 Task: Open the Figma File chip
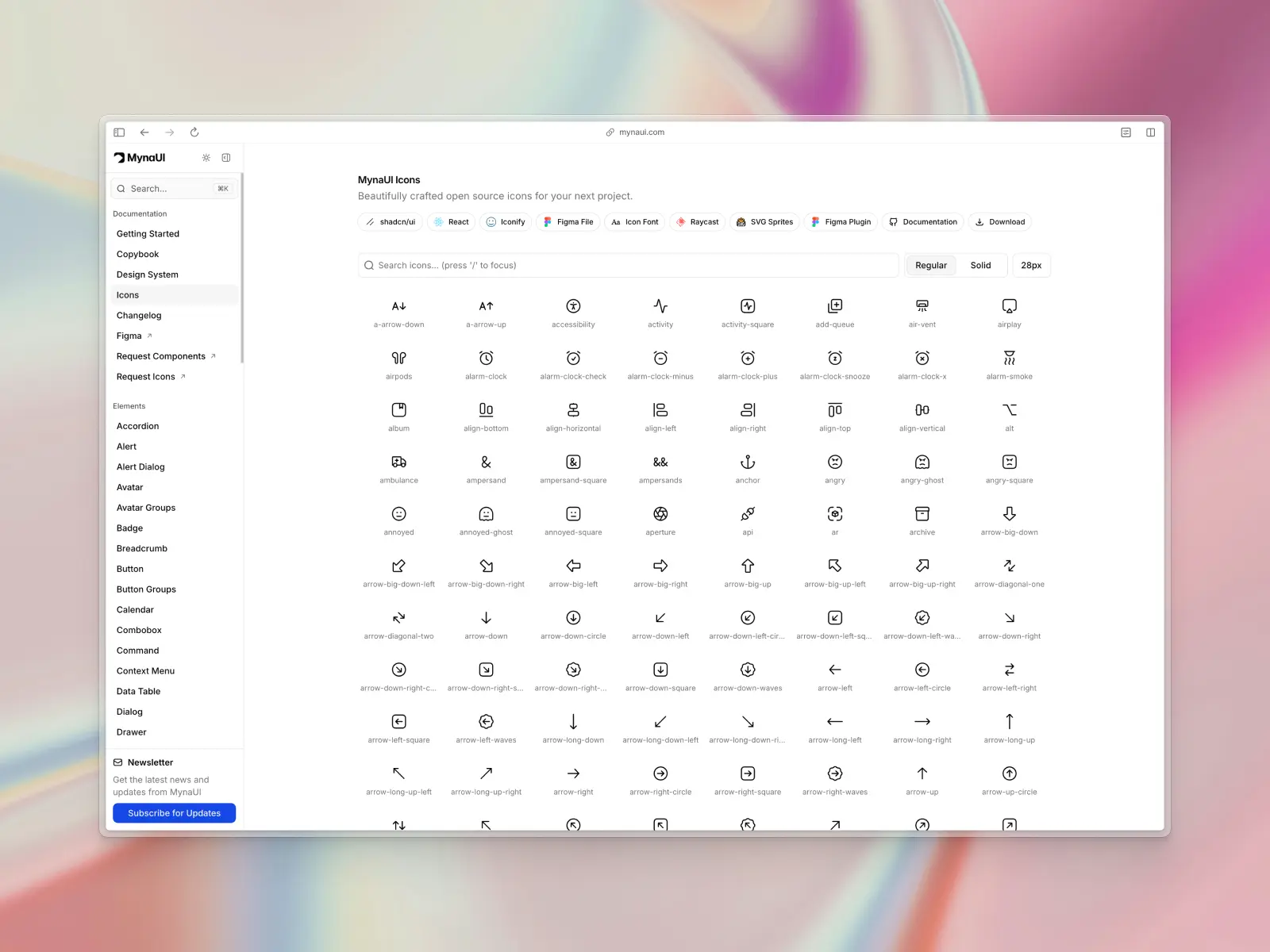point(568,222)
